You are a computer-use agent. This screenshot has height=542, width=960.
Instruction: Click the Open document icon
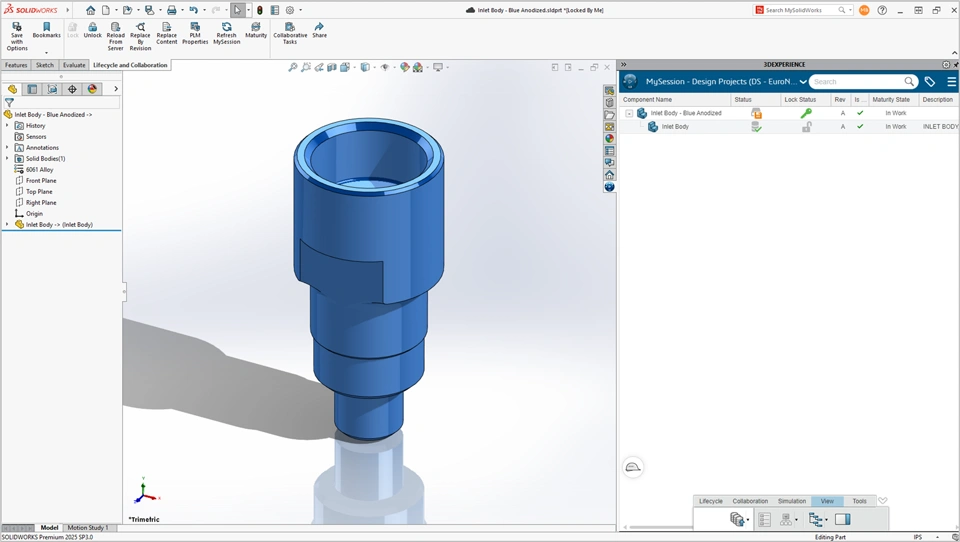click(127, 10)
